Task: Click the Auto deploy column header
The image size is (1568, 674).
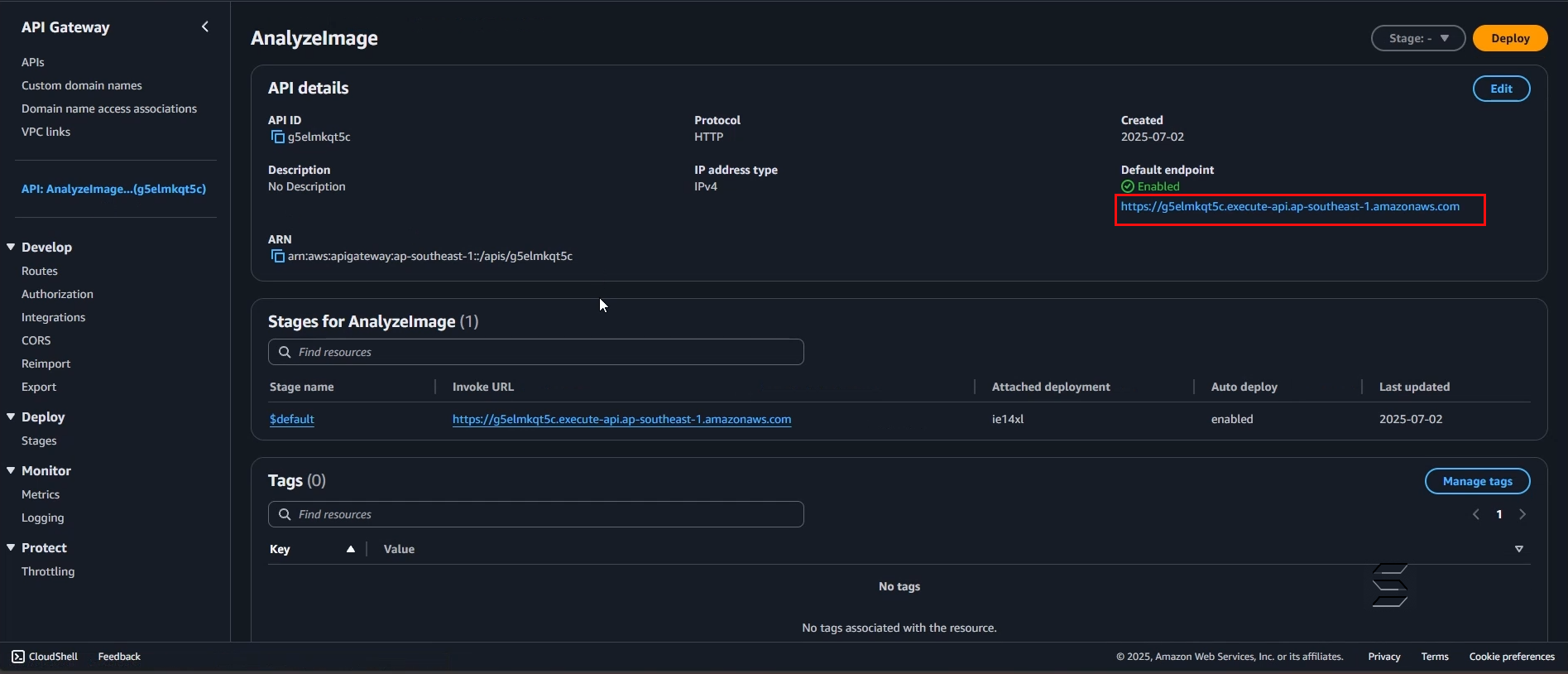Action: click(1244, 387)
